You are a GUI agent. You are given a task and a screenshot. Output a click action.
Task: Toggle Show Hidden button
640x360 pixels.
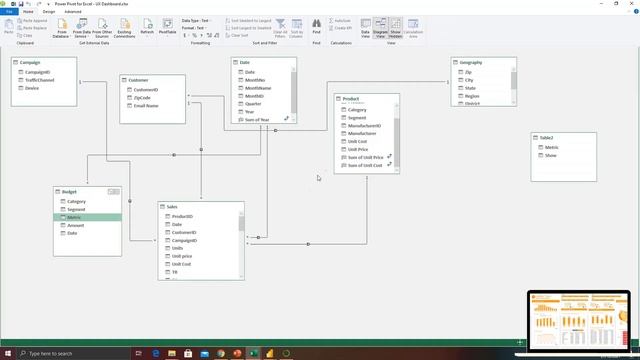click(396, 28)
